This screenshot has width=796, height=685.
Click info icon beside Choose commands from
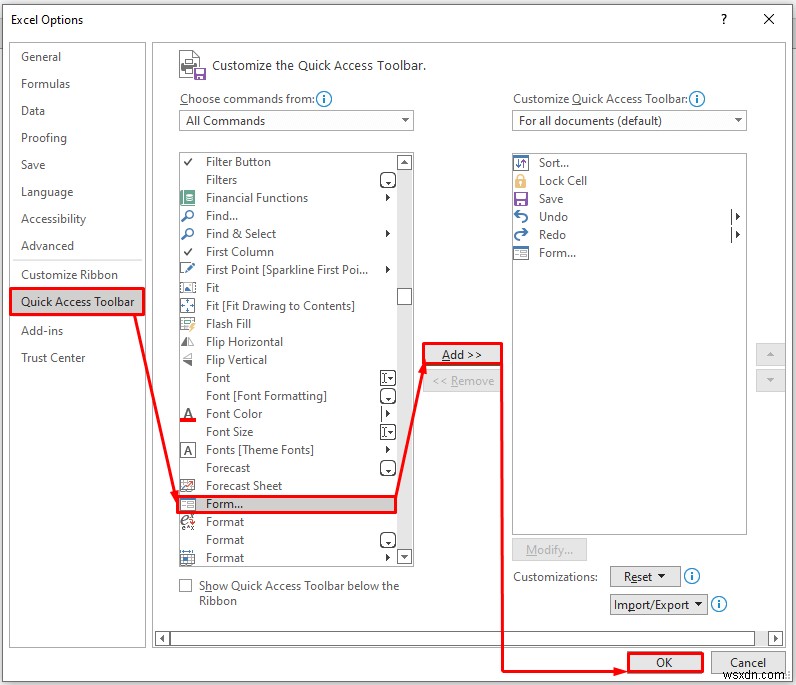(324, 99)
